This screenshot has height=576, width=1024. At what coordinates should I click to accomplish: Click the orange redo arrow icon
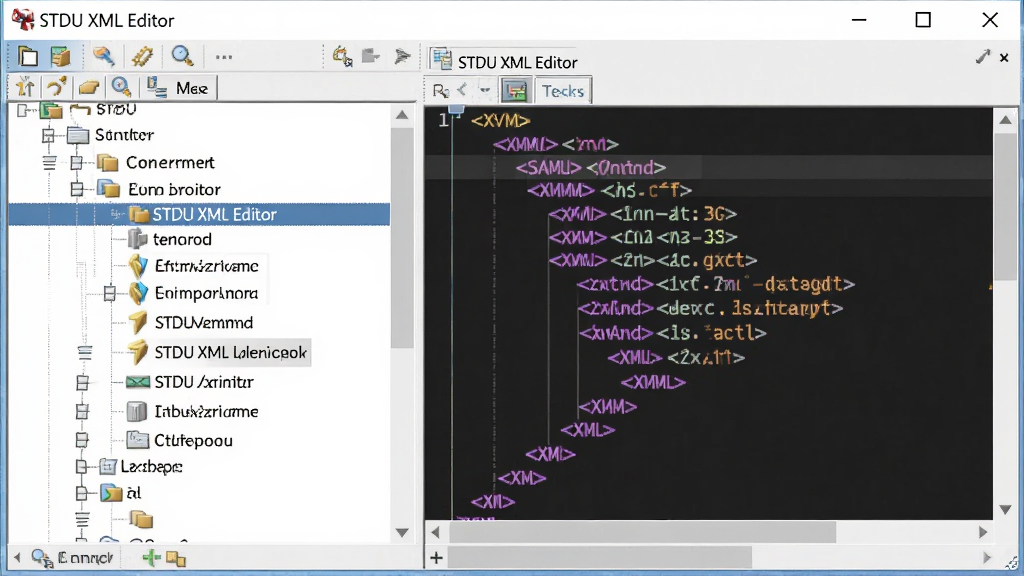click(x=57, y=87)
